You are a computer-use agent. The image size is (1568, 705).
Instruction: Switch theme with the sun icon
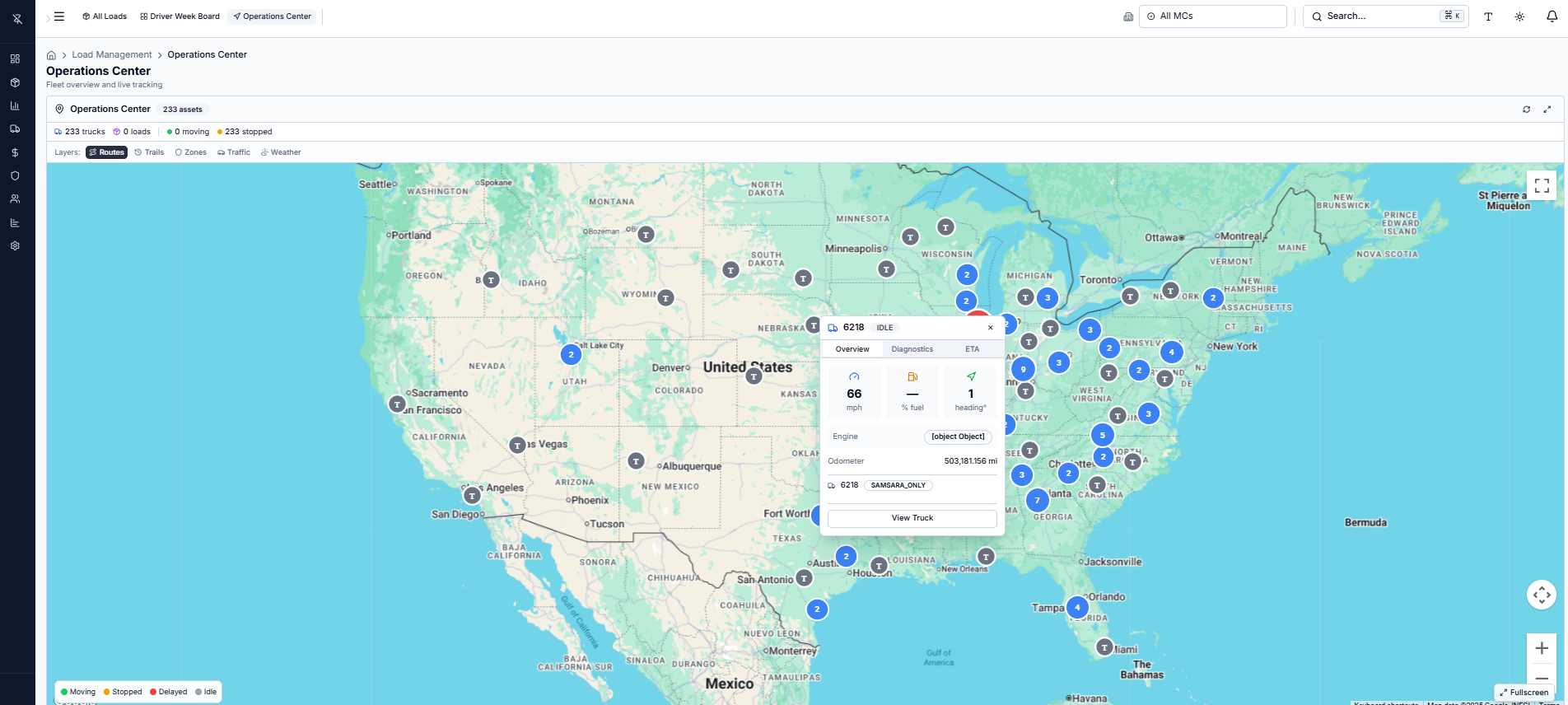click(1519, 16)
